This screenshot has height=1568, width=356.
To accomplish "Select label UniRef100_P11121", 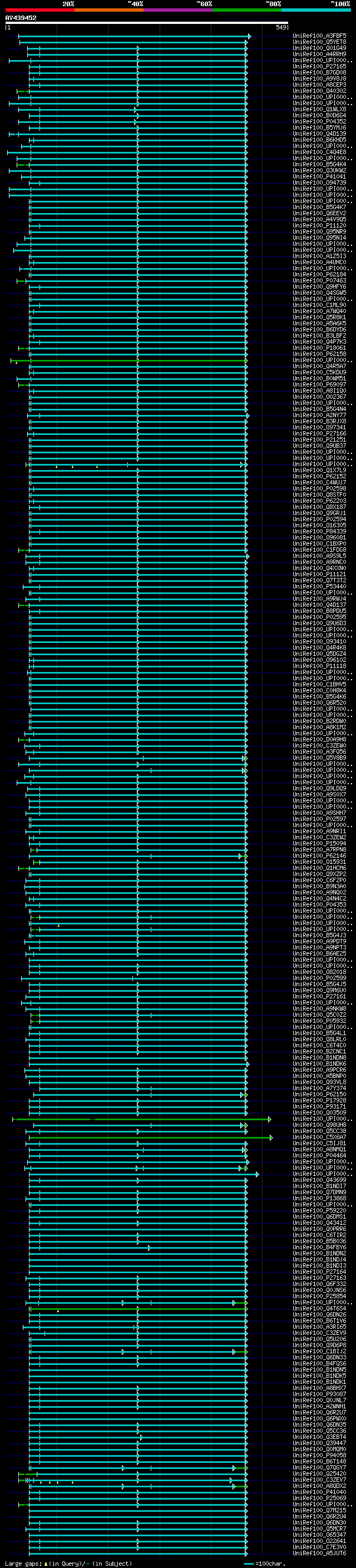I will click(x=319, y=575).
